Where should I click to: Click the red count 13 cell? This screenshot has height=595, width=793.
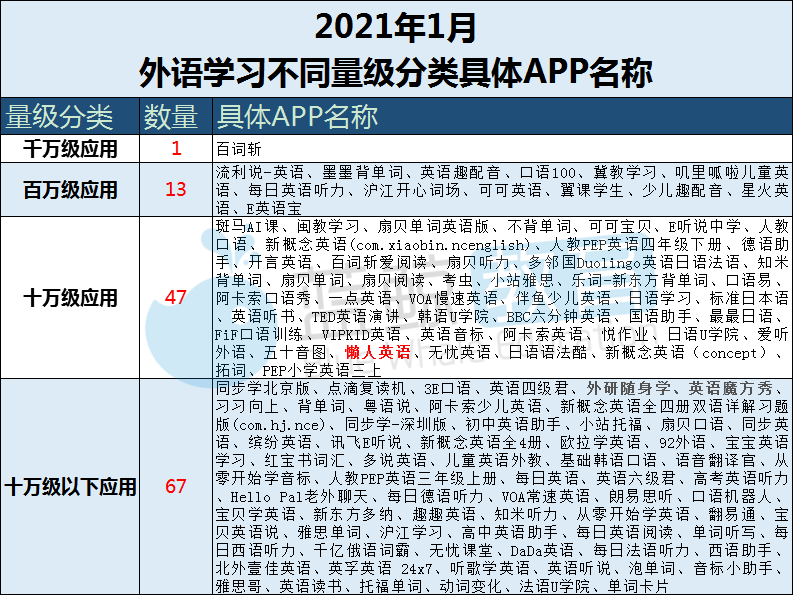(177, 190)
